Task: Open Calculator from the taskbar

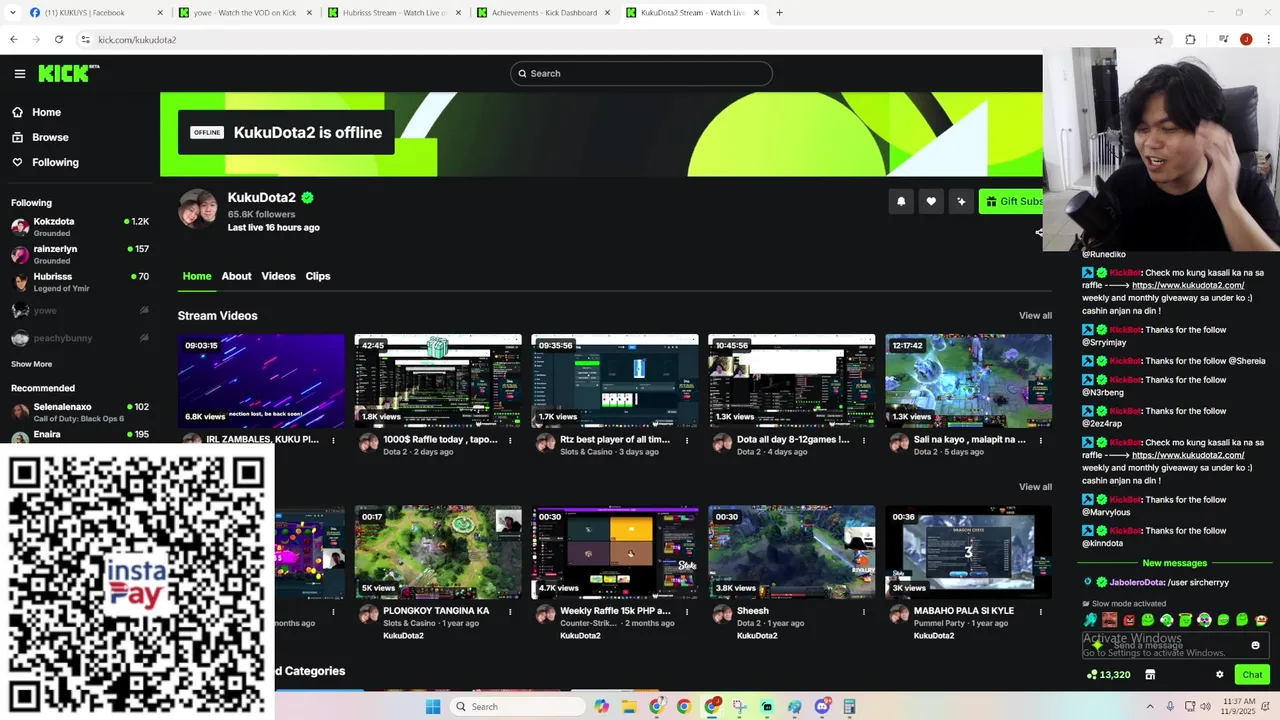Action: pyautogui.click(x=849, y=706)
